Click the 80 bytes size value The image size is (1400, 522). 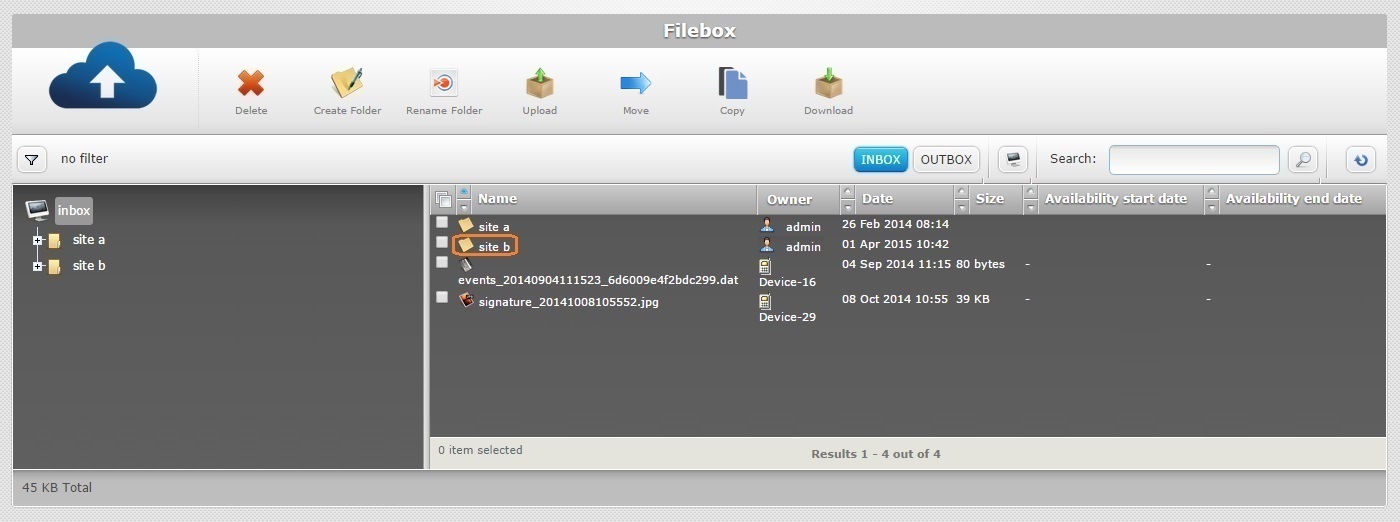(980, 264)
